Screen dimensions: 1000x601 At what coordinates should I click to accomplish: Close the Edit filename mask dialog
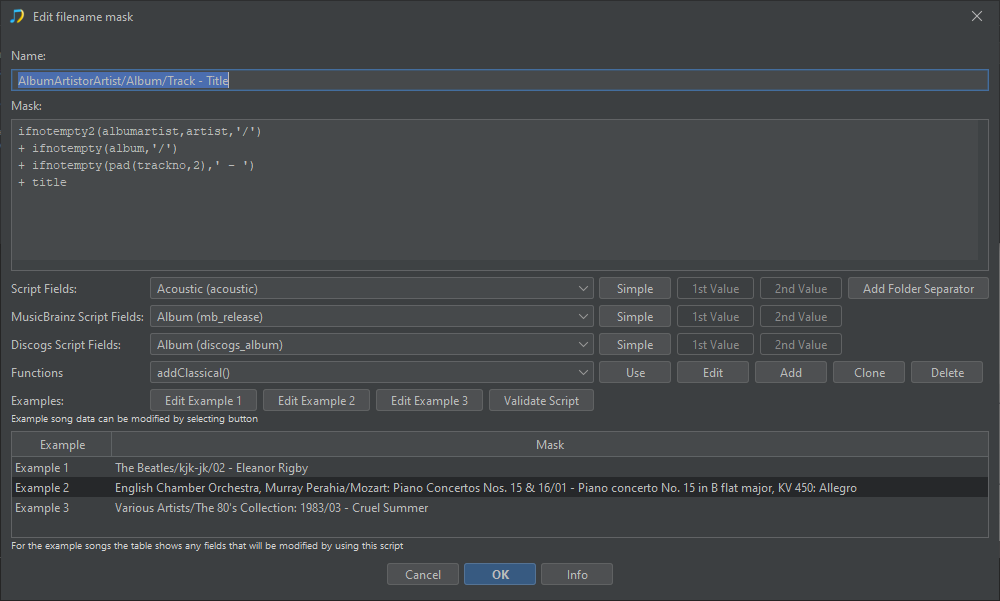click(977, 16)
